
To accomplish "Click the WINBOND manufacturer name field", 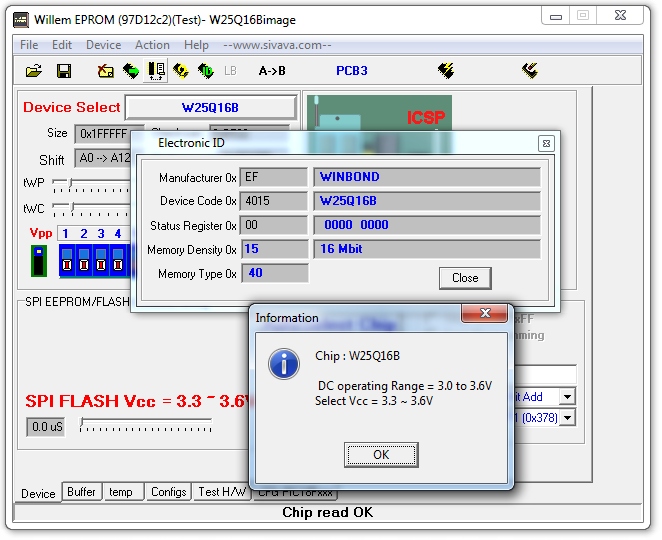I will (427, 177).
